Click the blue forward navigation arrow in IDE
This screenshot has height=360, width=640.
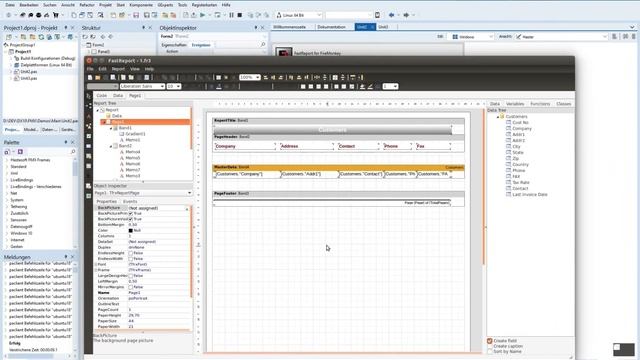click(x=406, y=15)
